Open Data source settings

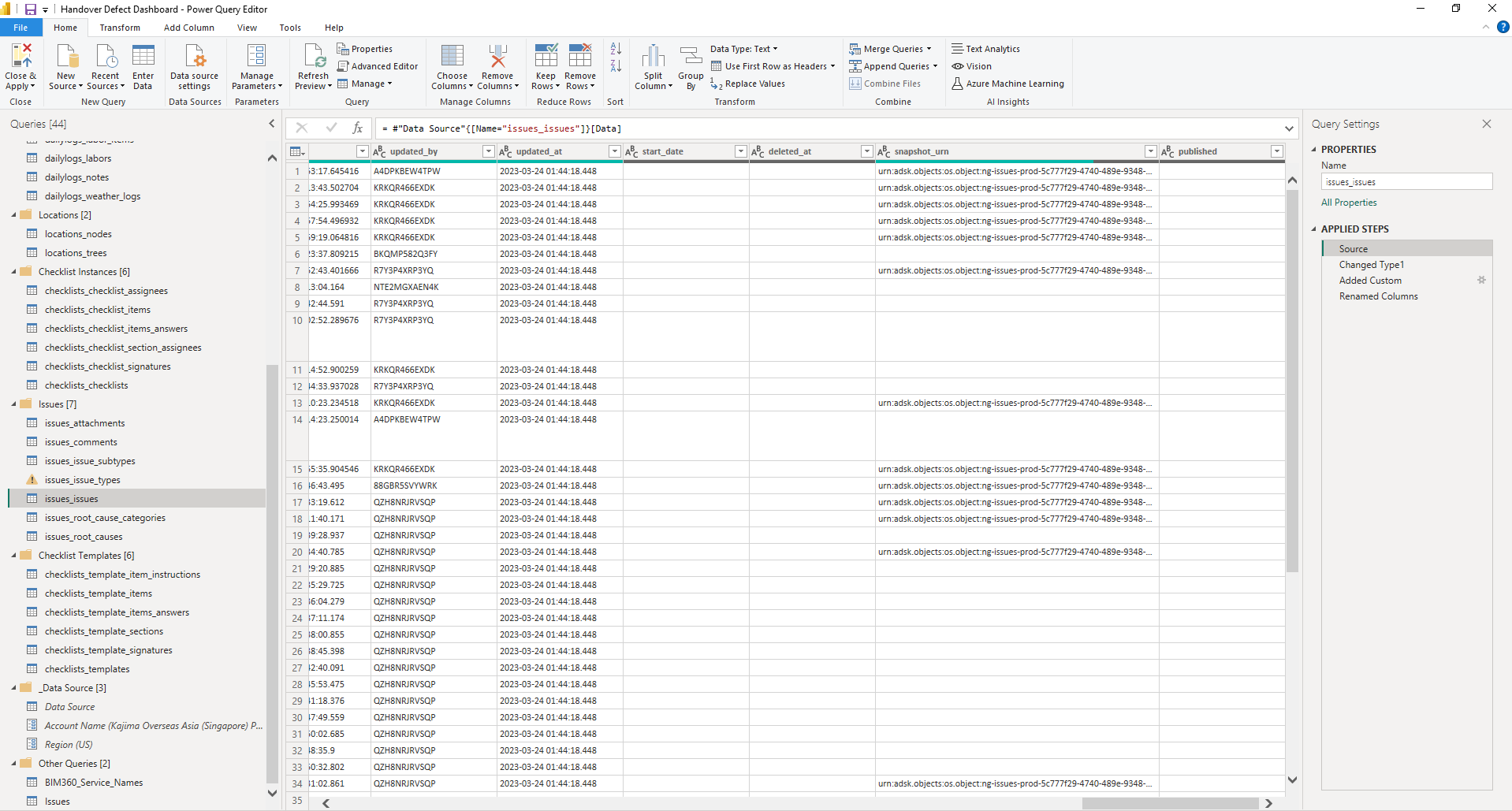pyautogui.click(x=194, y=67)
